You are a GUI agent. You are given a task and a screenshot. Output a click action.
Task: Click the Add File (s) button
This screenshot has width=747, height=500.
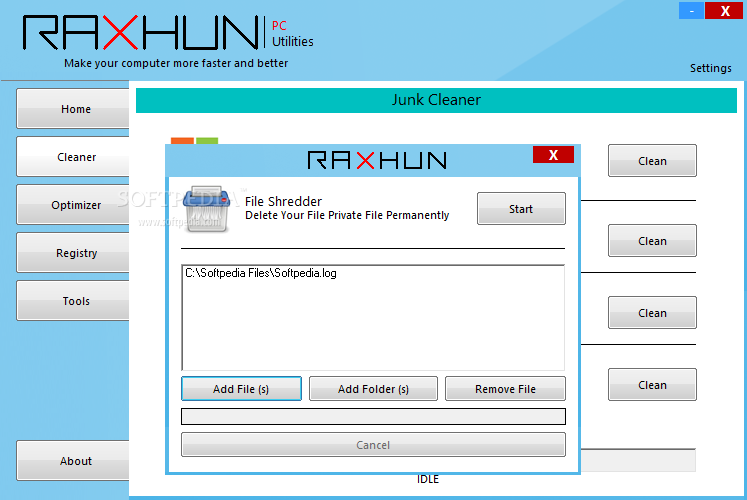point(241,389)
